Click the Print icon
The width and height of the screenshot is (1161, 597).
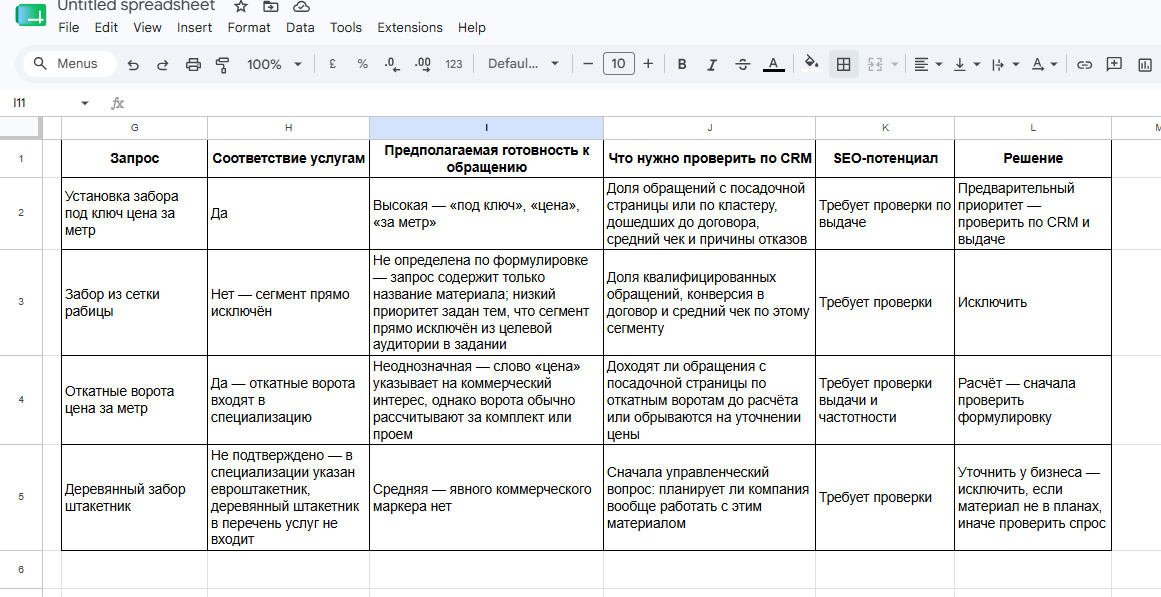click(193, 64)
